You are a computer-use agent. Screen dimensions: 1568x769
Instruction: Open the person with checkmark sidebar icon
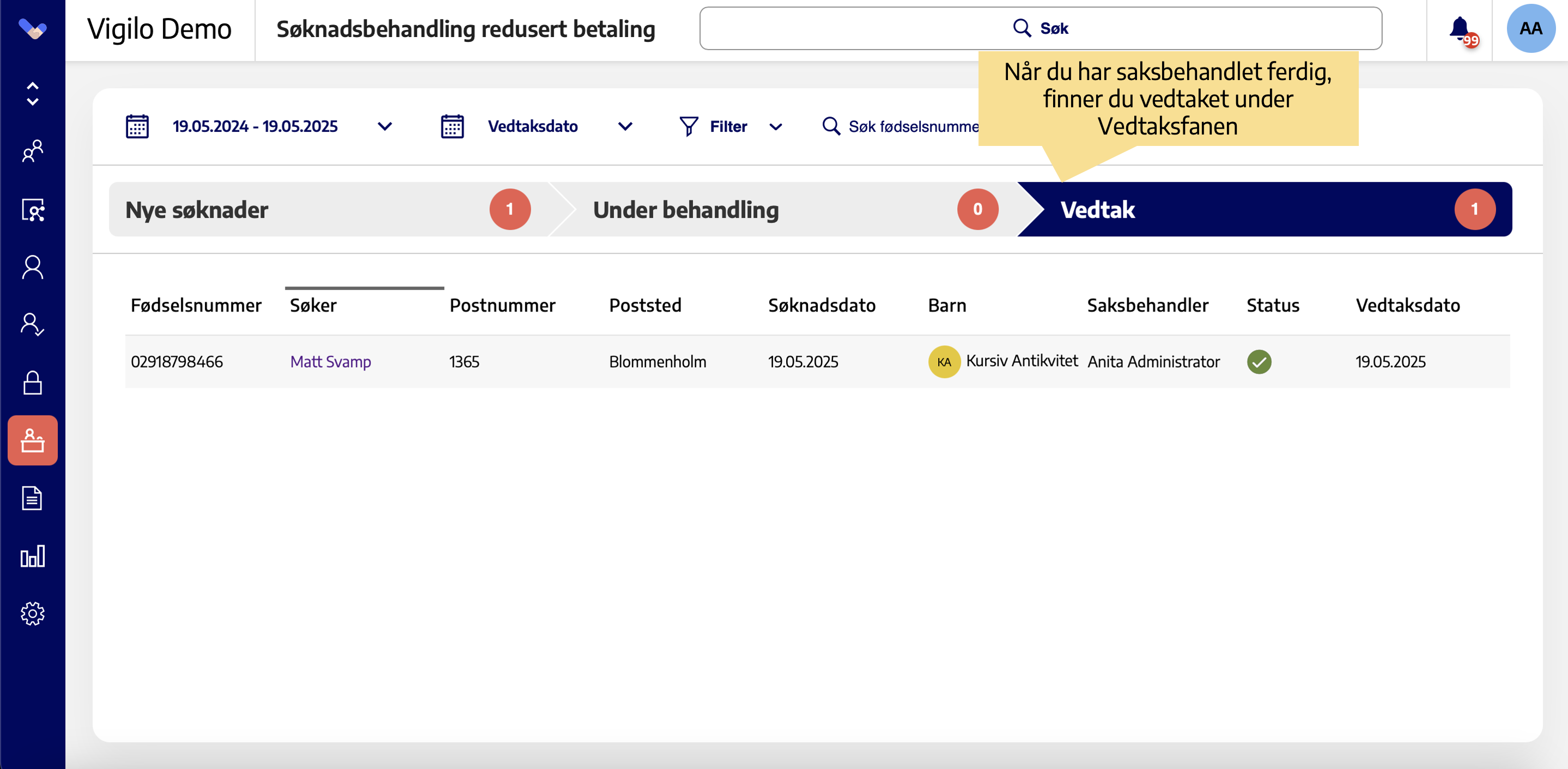tap(32, 325)
